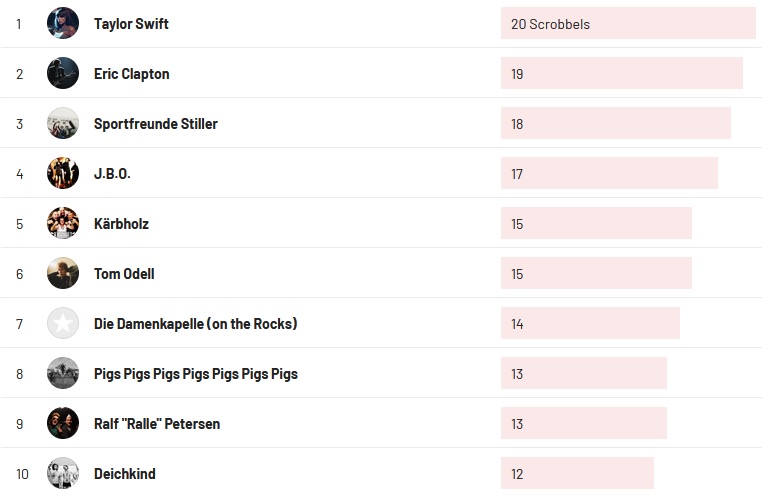Click Deichkind's 12 scrobbles bar
762x497 pixels.
click(x=577, y=473)
